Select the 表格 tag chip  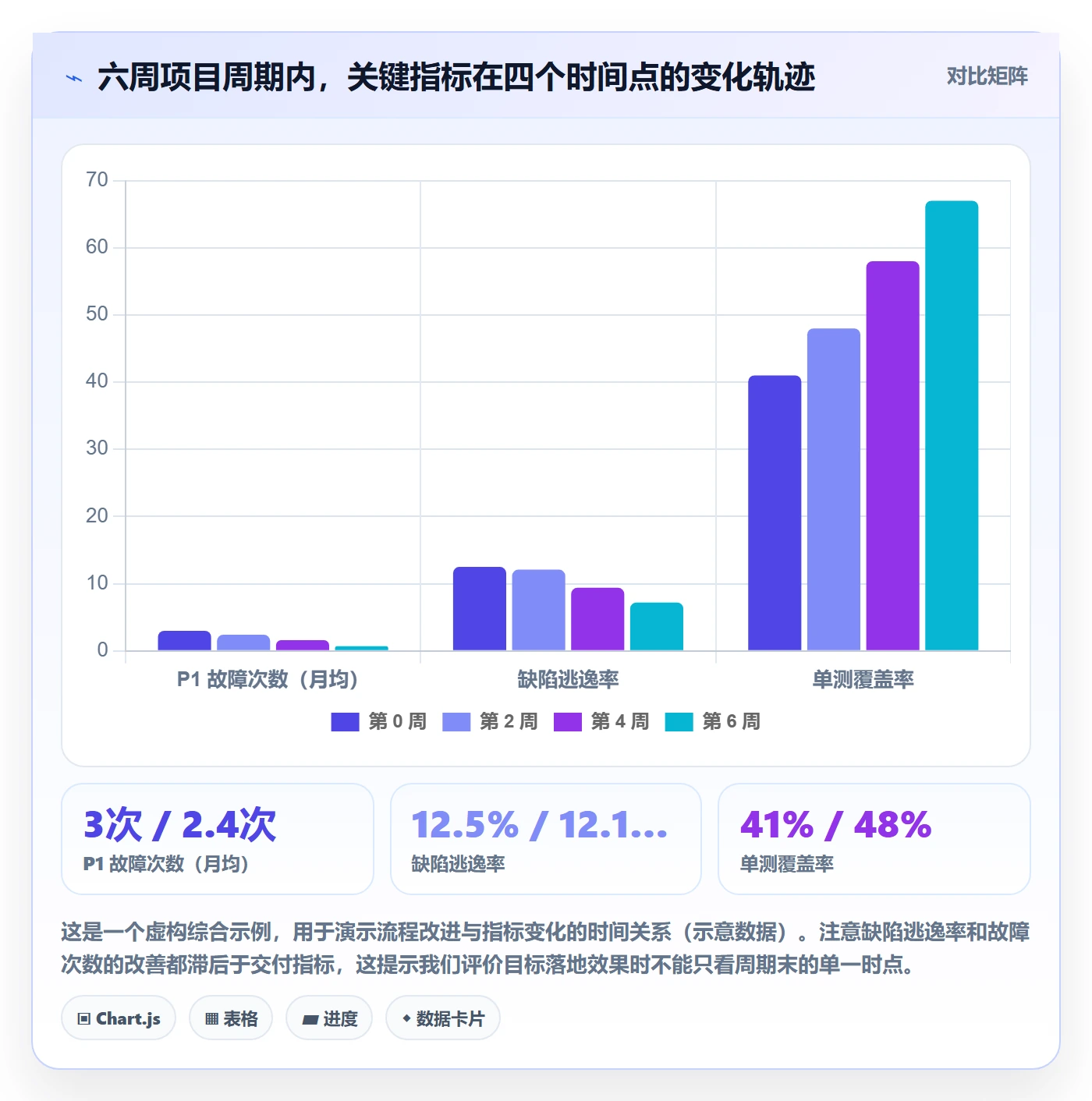point(231,1018)
